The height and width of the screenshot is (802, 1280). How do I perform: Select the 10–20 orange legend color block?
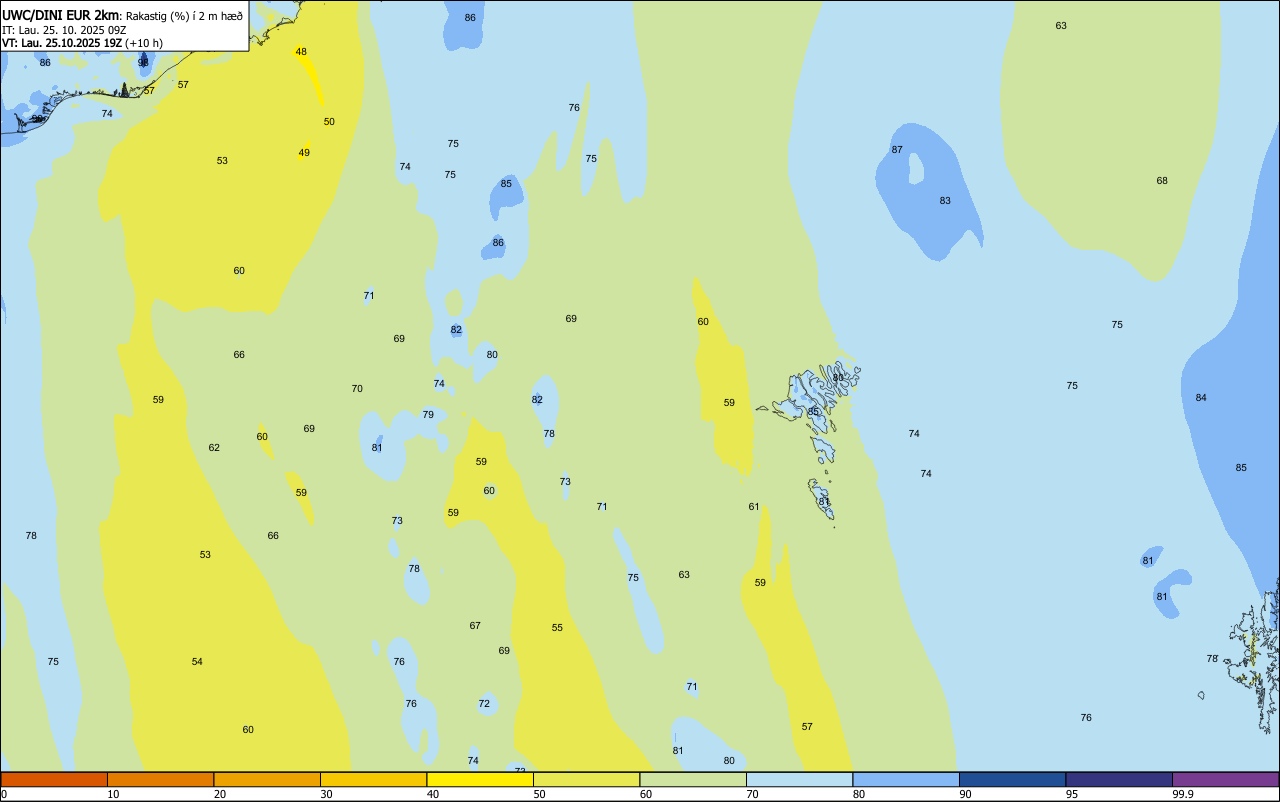click(161, 779)
